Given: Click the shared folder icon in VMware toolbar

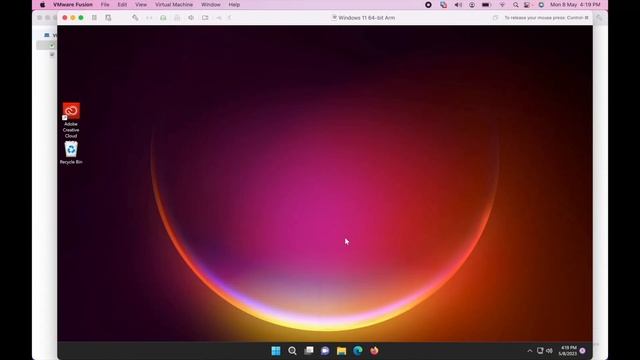Looking at the screenshot, I should coord(205,18).
